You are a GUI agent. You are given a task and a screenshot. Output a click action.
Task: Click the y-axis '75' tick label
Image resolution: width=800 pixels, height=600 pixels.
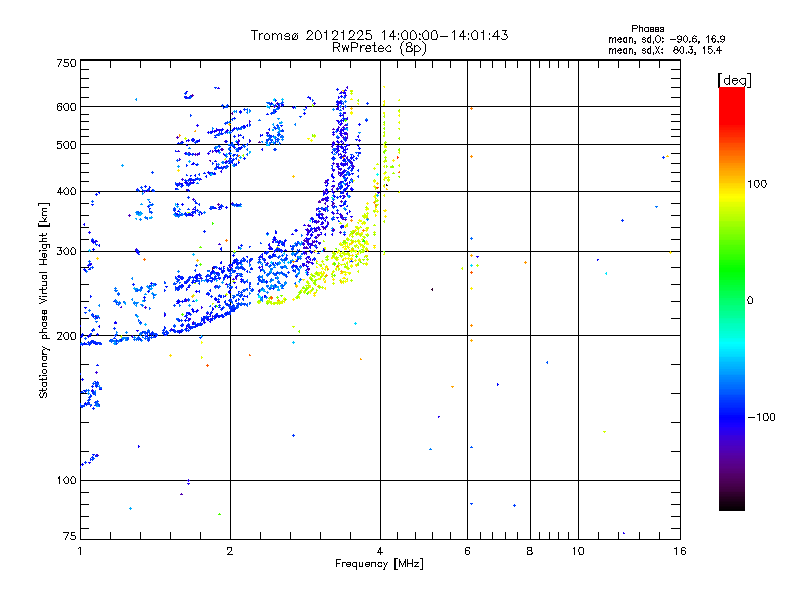[x=70, y=536]
